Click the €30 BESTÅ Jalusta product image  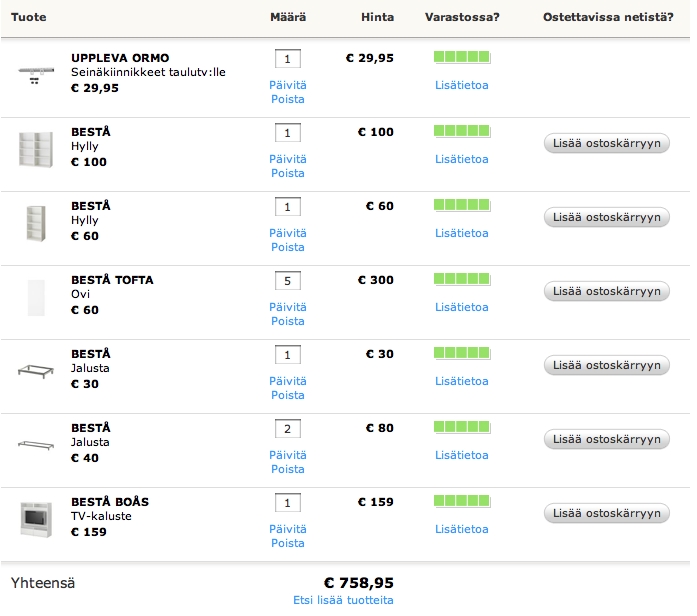(39, 370)
